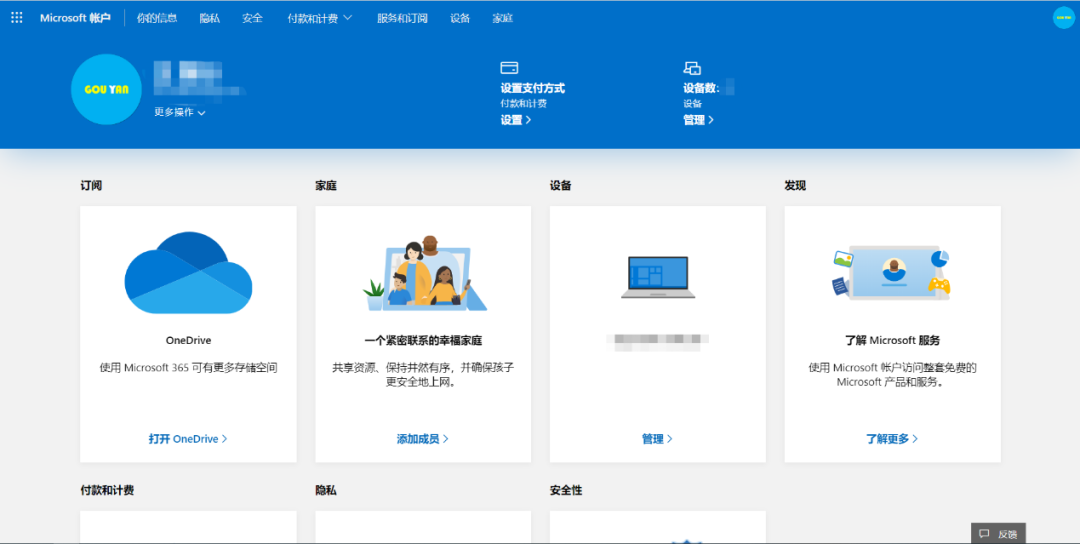Open the 隐私 navigation tab
Screen dimensions: 1080x544
click(x=209, y=19)
